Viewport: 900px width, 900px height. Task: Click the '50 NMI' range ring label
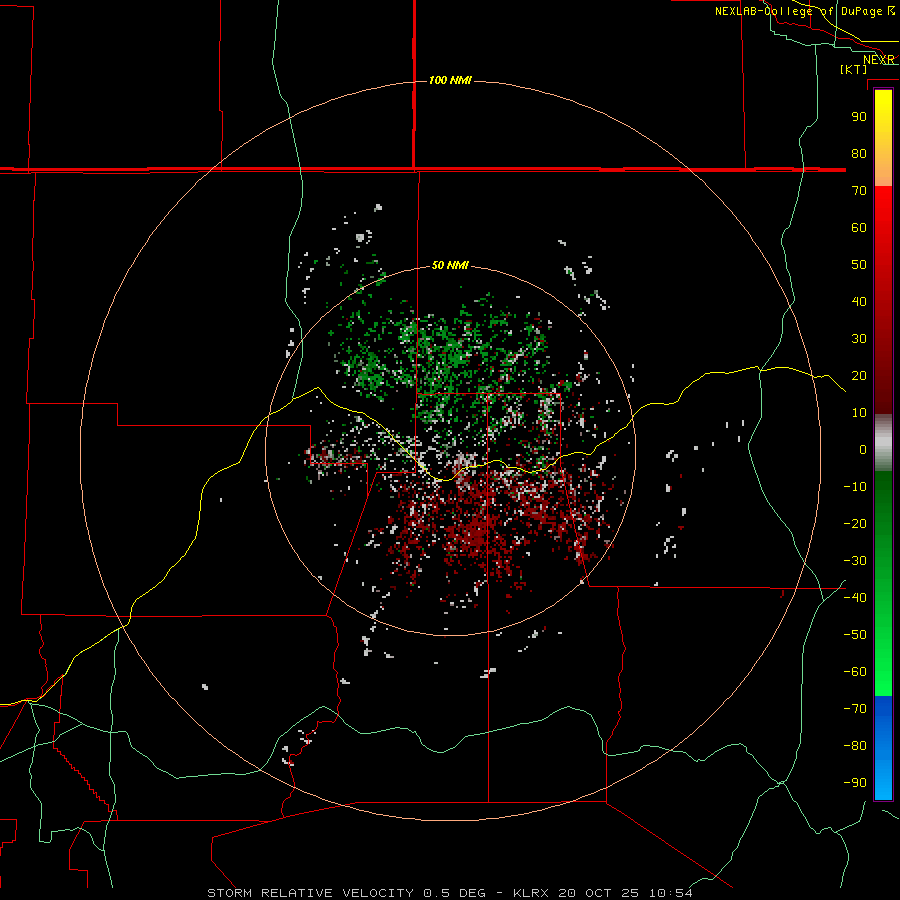pos(450,265)
